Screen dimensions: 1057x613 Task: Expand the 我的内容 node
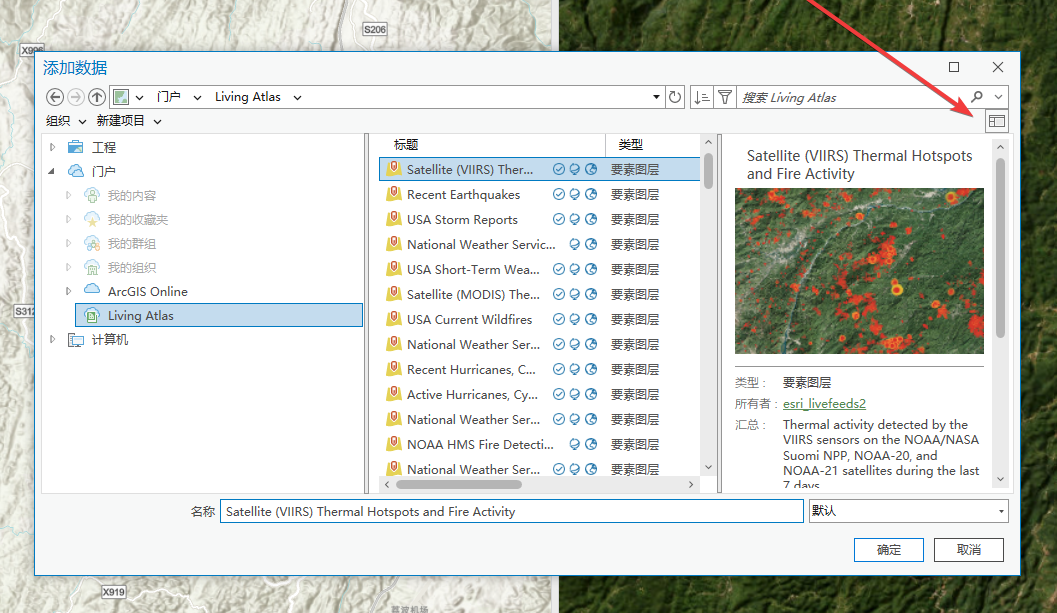point(68,196)
